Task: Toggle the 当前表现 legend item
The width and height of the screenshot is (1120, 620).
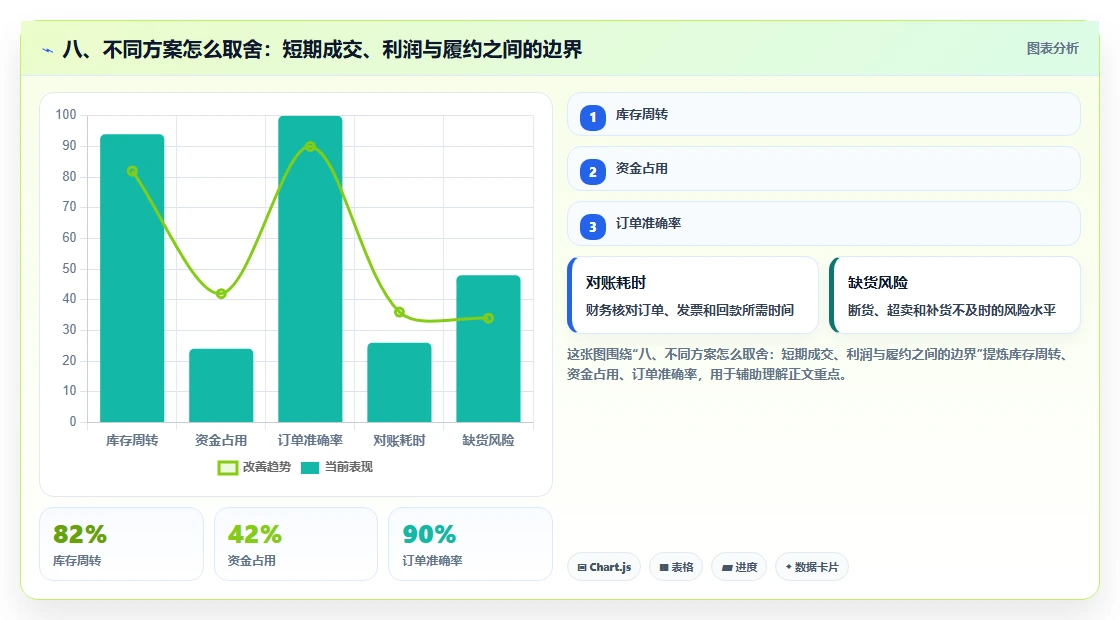Action: tap(336, 467)
